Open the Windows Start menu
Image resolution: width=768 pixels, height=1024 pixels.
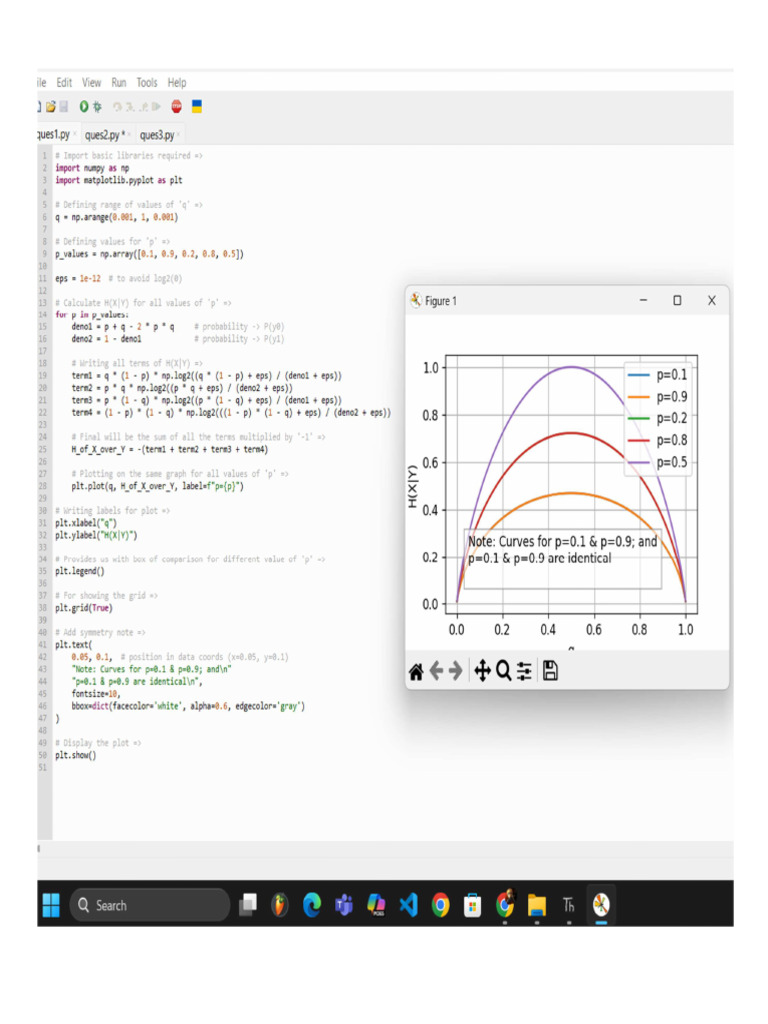pos(51,905)
